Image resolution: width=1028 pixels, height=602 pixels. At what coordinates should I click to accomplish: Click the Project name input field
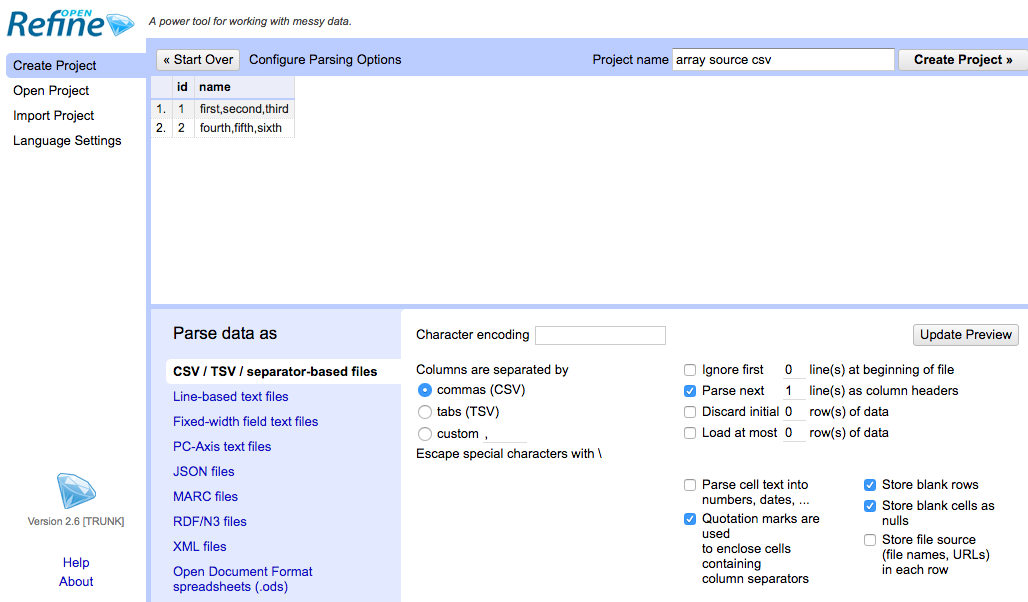click(783, 60)
